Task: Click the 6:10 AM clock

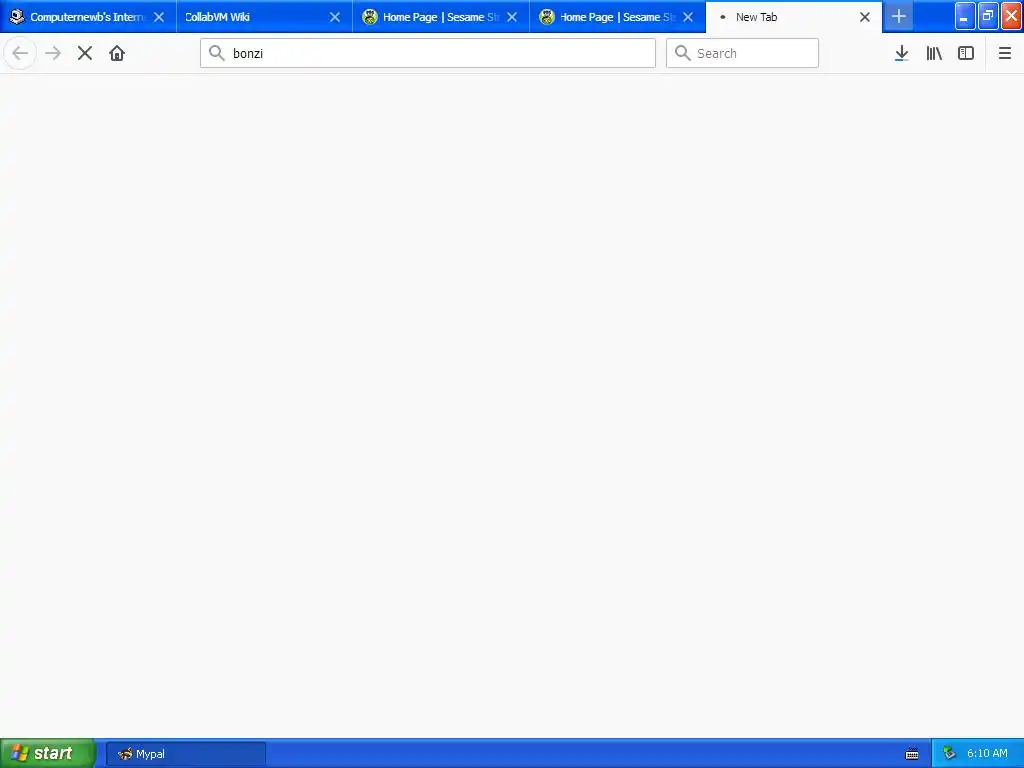Action: coord(987,754)
